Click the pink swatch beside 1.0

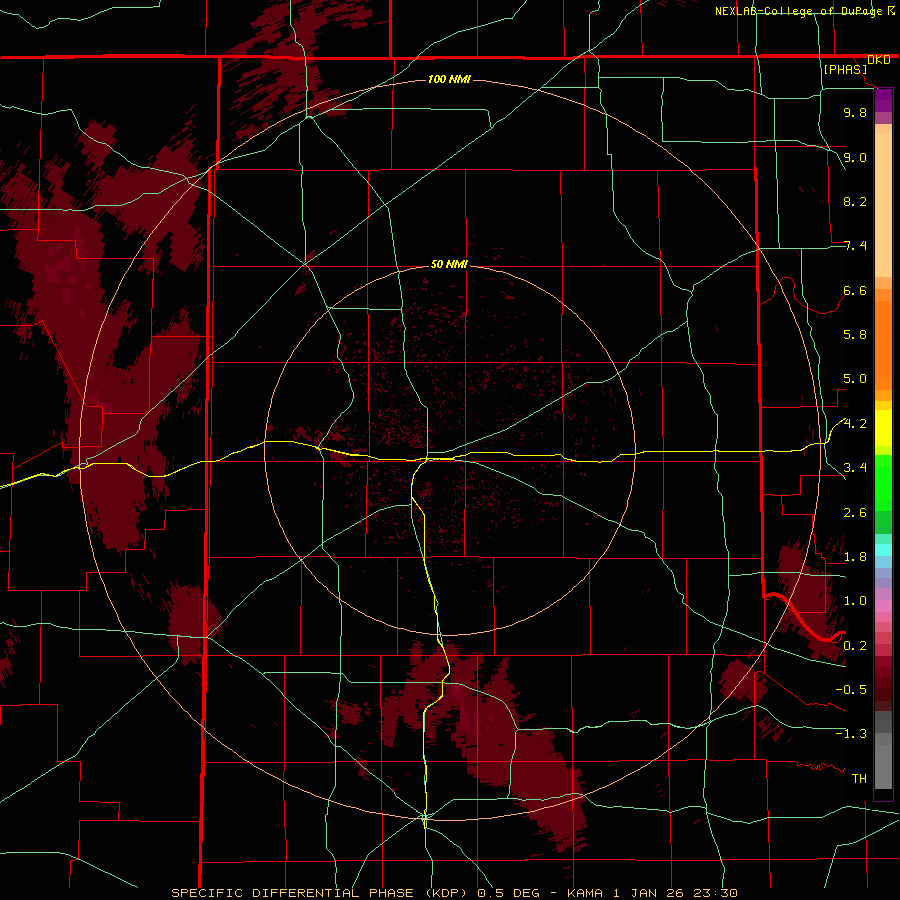coord(883,606)
